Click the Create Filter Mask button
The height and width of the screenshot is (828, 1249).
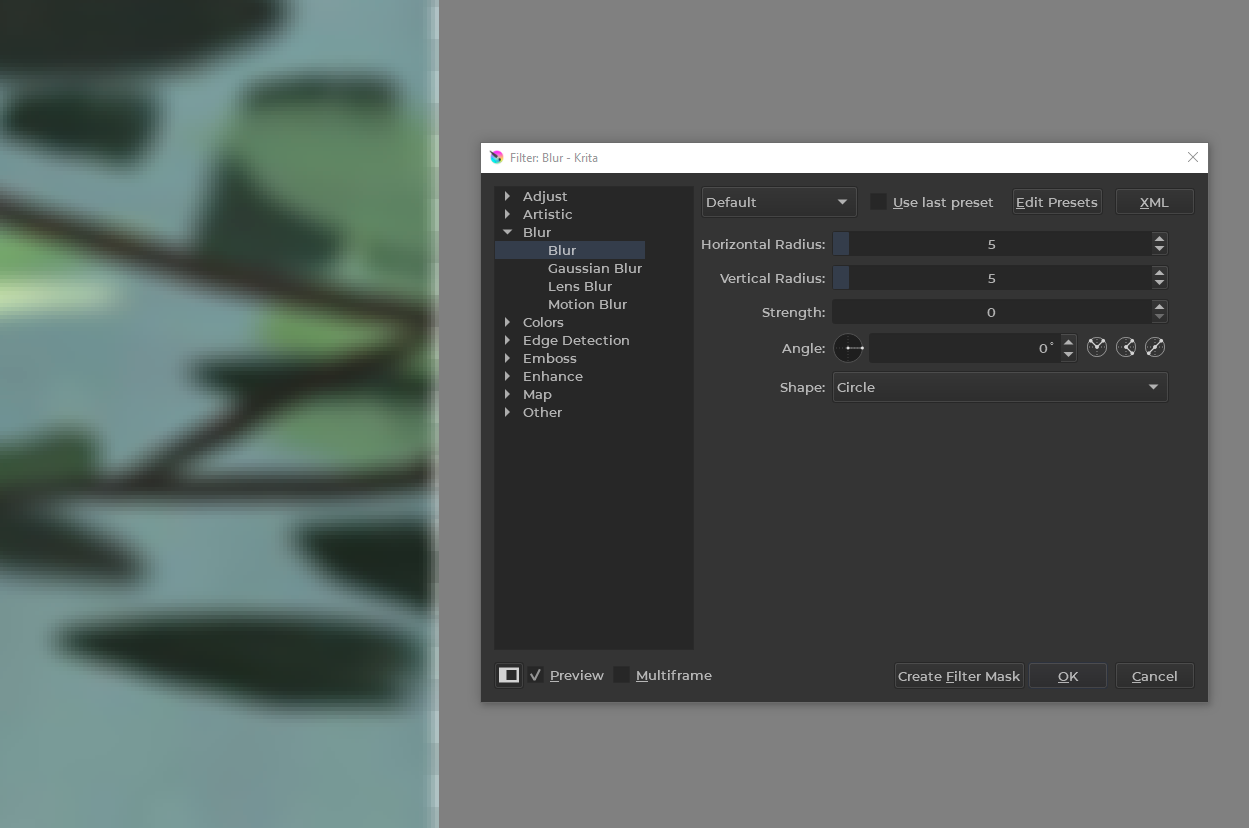[958, 677]
